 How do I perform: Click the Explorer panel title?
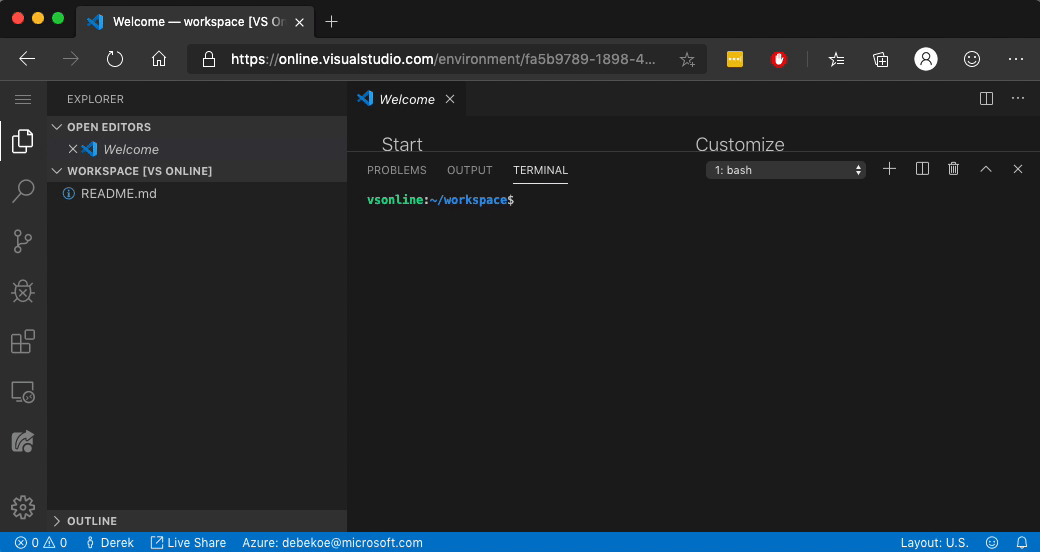tap(95, 99)
